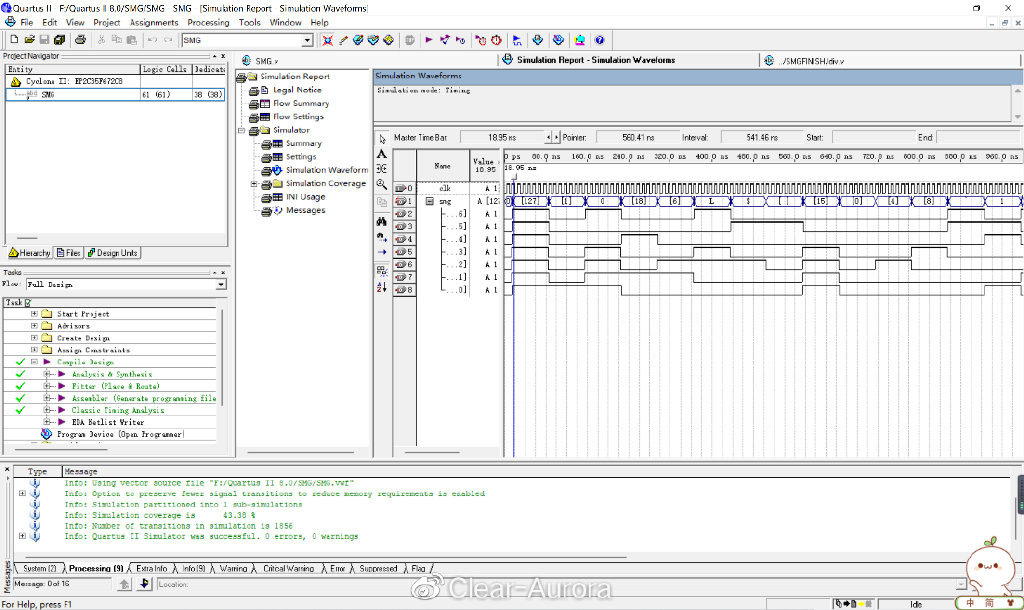1024x610 pixels.
Task: Switch to the Design Units tab
Action: pos(112,253)
